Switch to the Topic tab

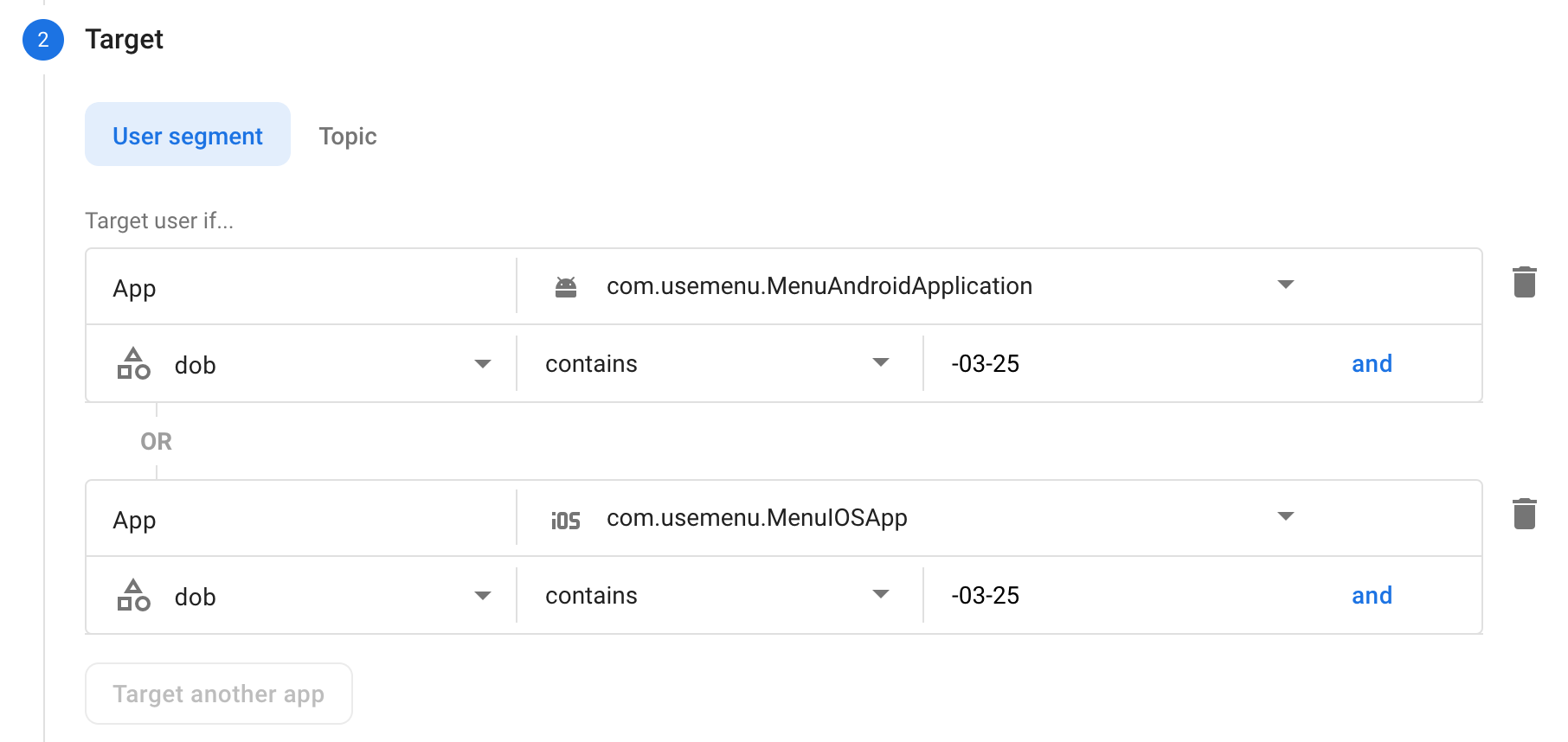click(x=347, y=136)
